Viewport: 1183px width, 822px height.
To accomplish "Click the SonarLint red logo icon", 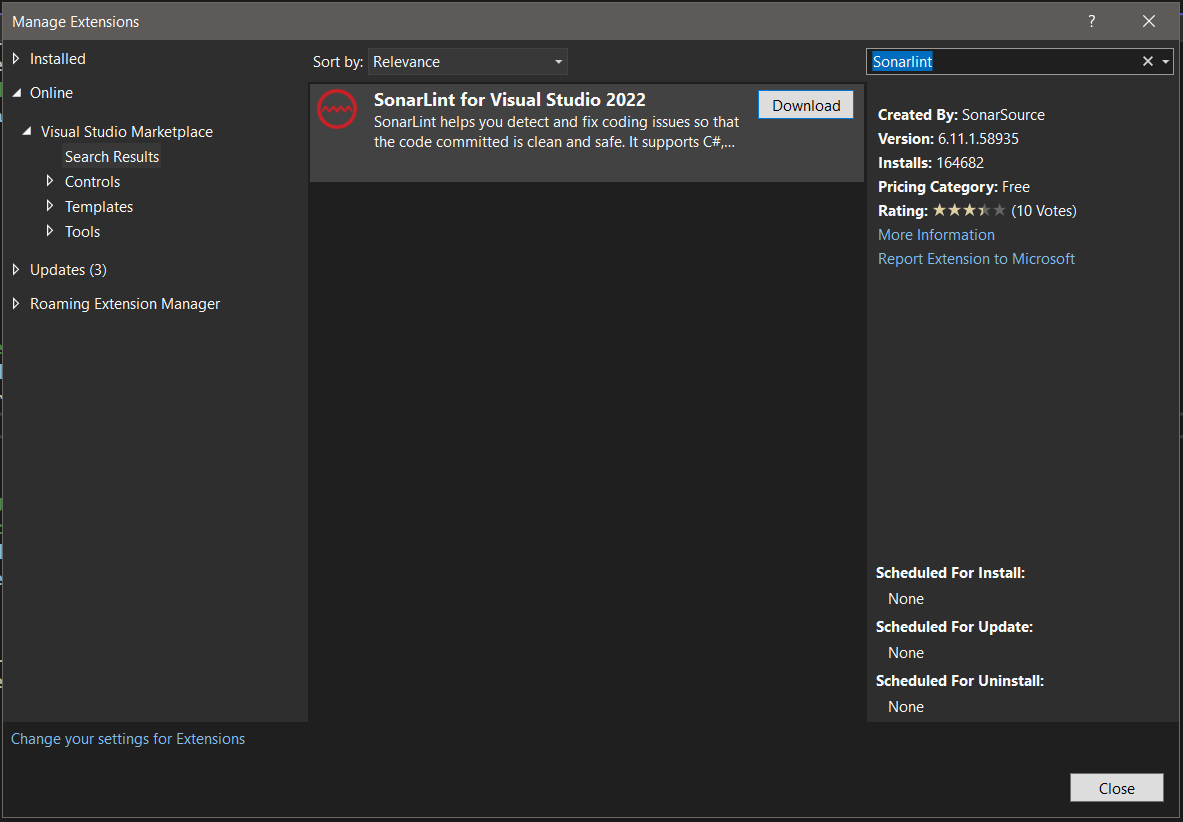I will (x=336, y=109).
